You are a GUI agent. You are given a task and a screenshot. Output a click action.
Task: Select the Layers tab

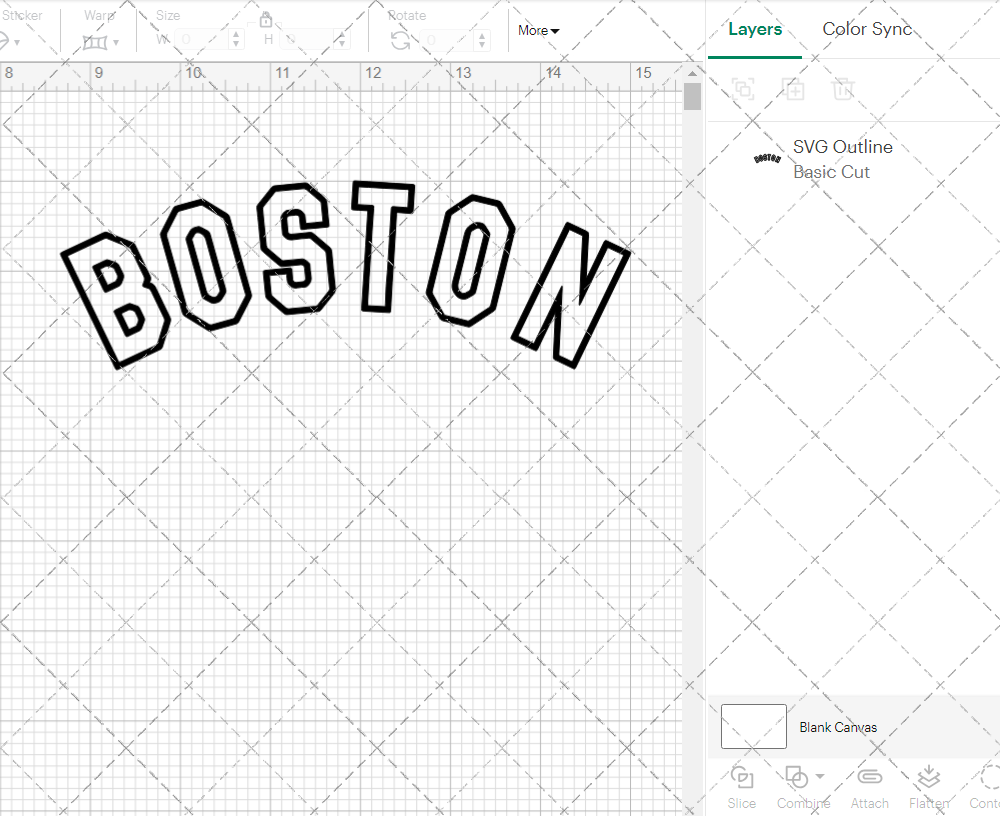[x=755, y=29]
